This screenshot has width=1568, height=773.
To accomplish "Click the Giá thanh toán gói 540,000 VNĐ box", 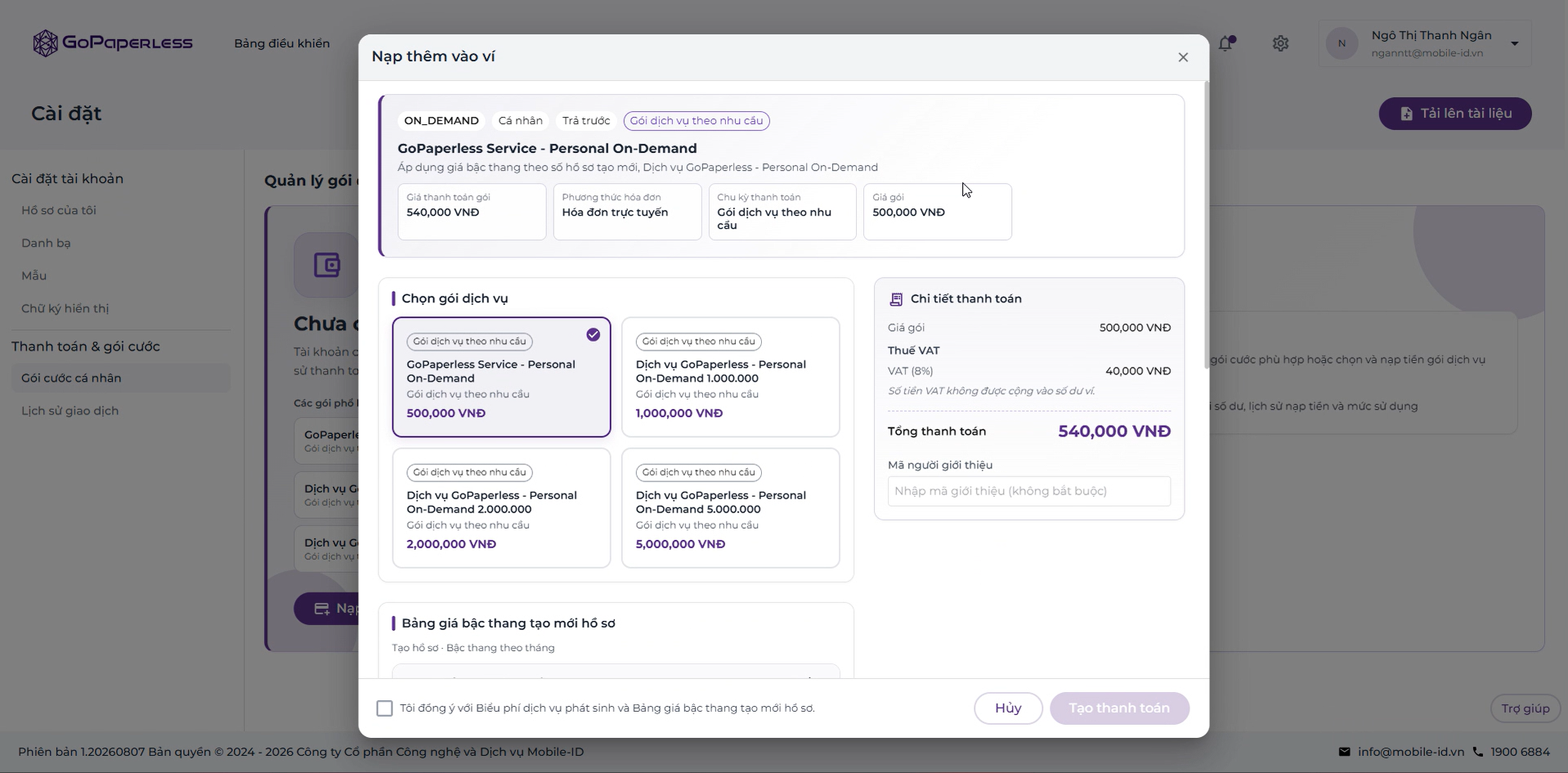I will click(472, 212).
